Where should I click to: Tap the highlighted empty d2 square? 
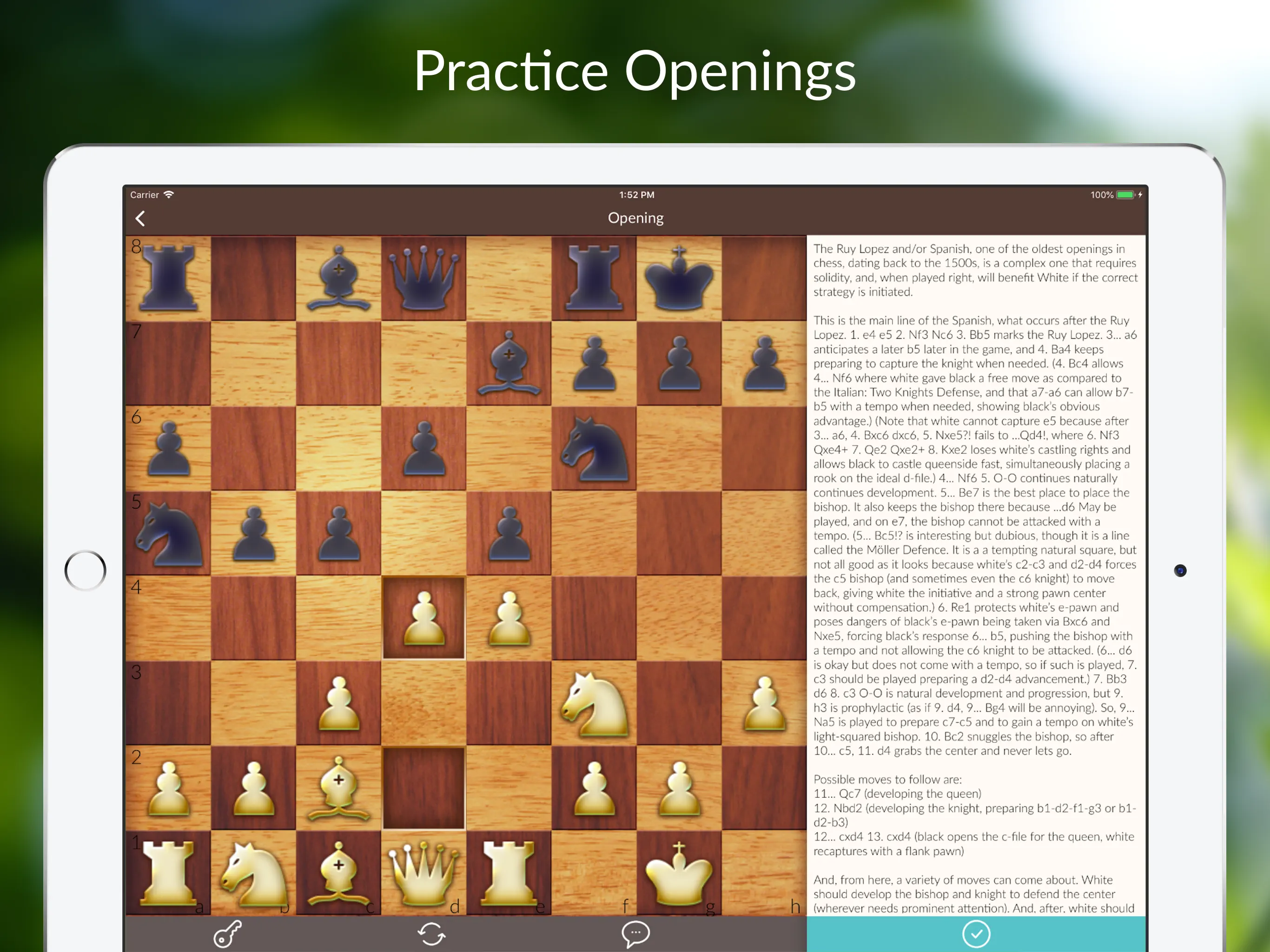[423, 788]
